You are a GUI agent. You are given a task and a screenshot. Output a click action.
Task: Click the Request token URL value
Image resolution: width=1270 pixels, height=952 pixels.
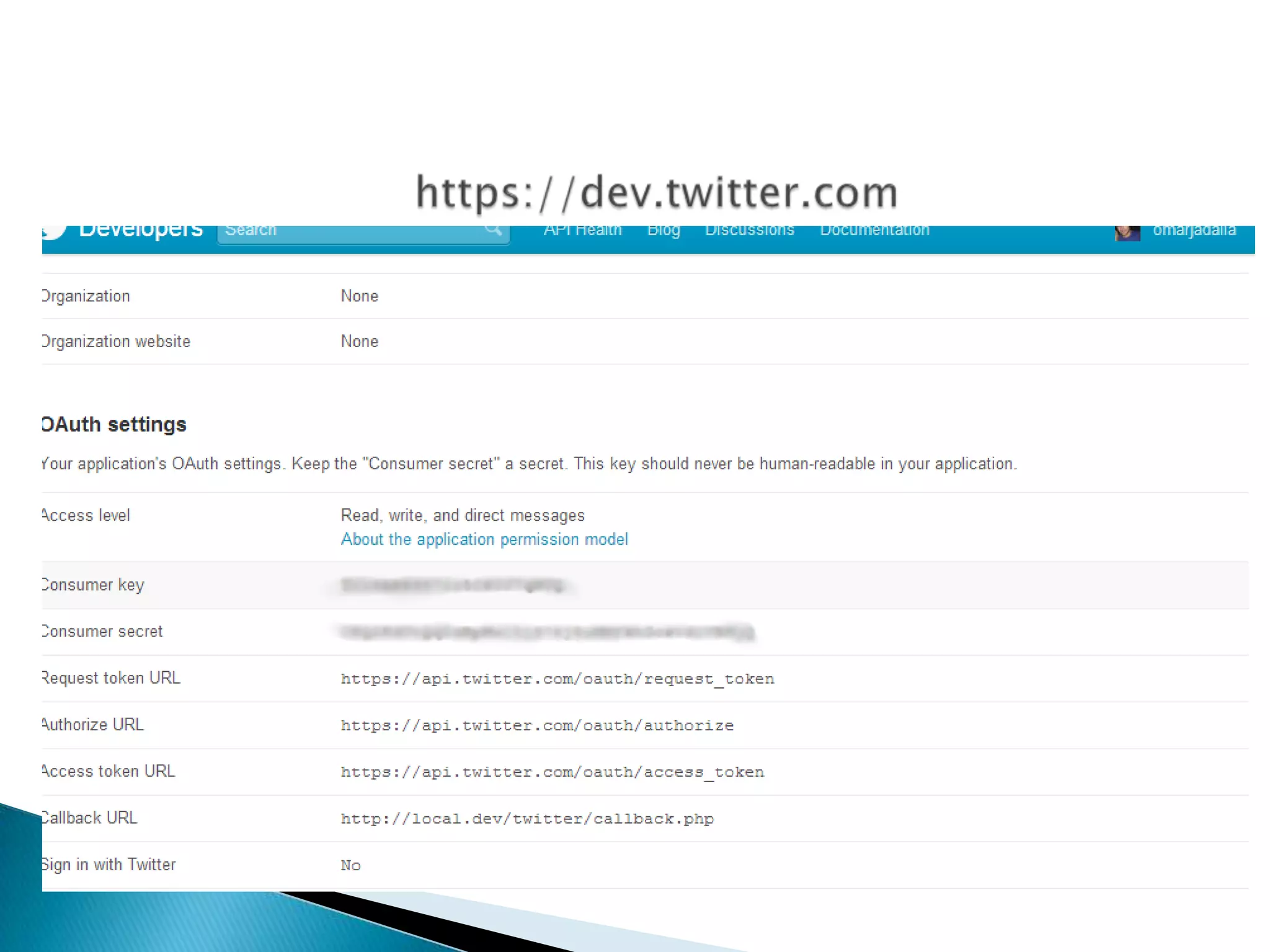557,679
